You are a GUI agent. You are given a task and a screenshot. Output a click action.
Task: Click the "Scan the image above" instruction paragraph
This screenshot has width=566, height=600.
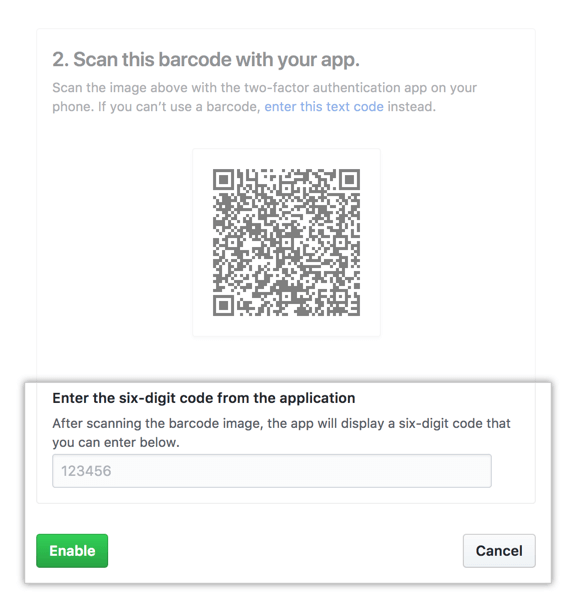coord(264,97)
